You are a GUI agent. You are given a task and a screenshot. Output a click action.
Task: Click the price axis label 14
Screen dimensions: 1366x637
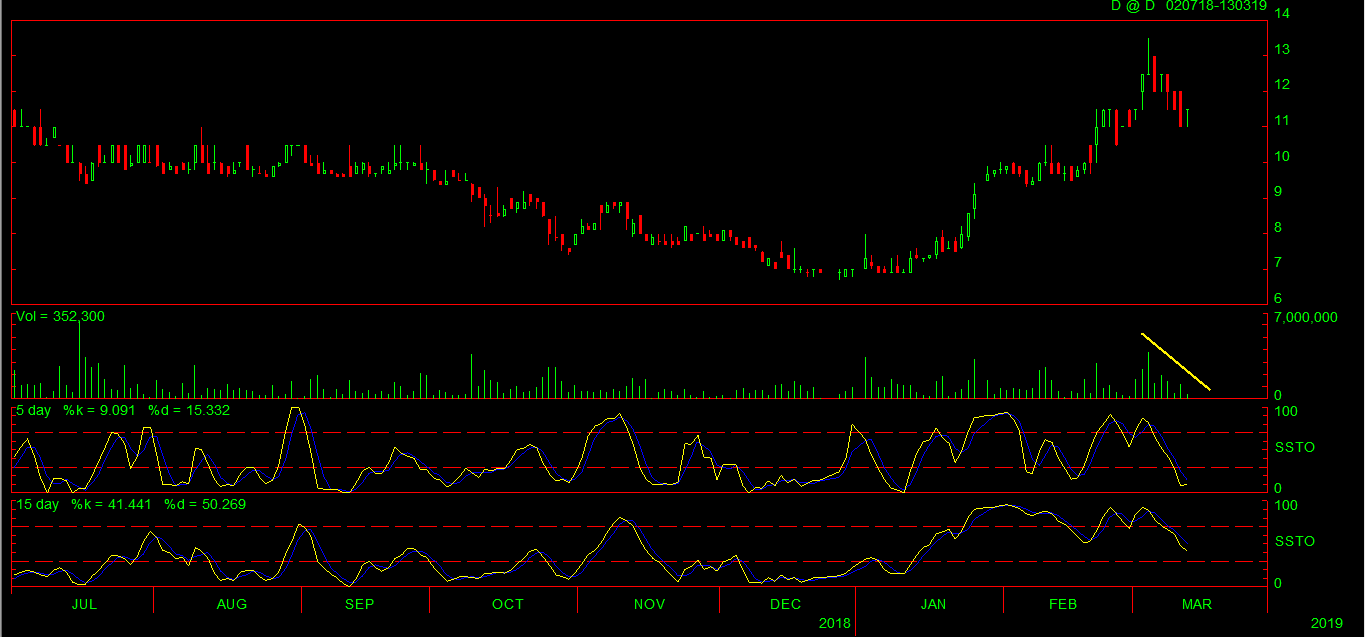click(1282, 14)
